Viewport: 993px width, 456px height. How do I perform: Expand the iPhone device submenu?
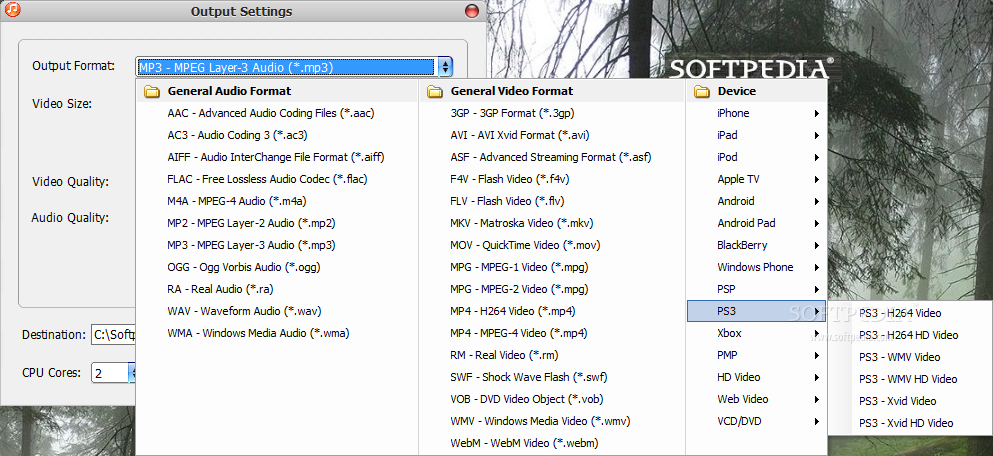[x=757, y=113]
